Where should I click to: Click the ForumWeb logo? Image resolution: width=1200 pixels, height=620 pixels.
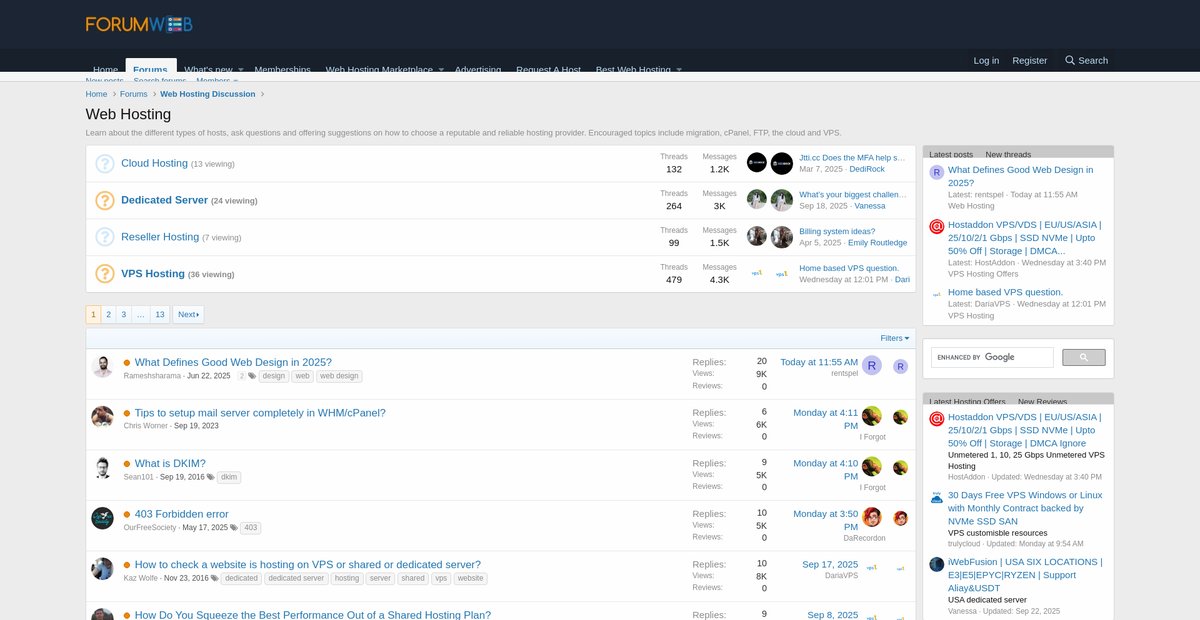[x=139, y=24]
